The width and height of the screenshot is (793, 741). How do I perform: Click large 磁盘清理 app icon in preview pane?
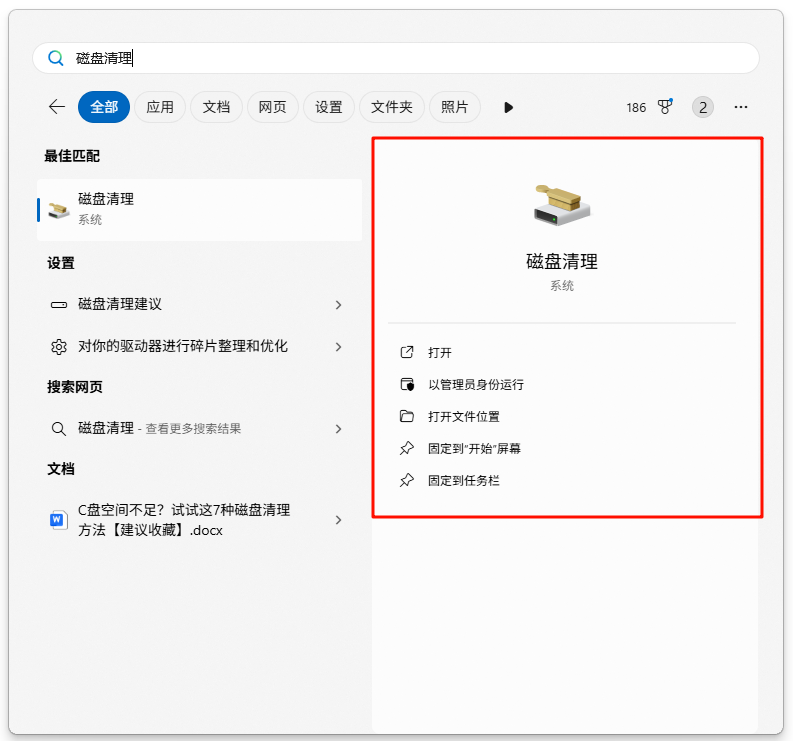click(562, 205)
